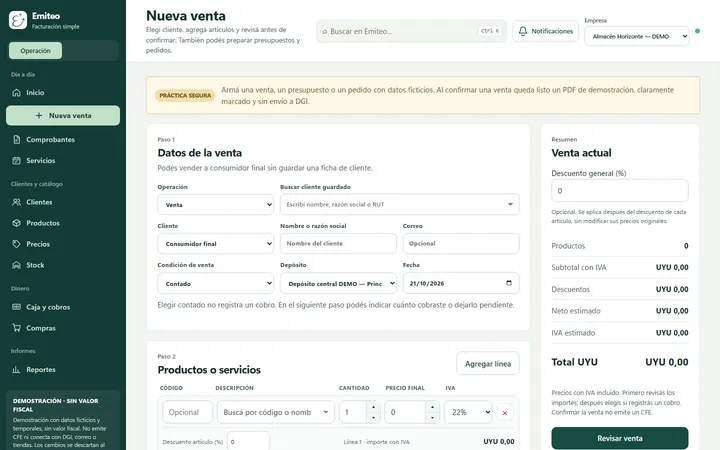Open Depósito dropdown Depósito central DEMO
This screenshot has height=450, width=720.
point(338,283)
